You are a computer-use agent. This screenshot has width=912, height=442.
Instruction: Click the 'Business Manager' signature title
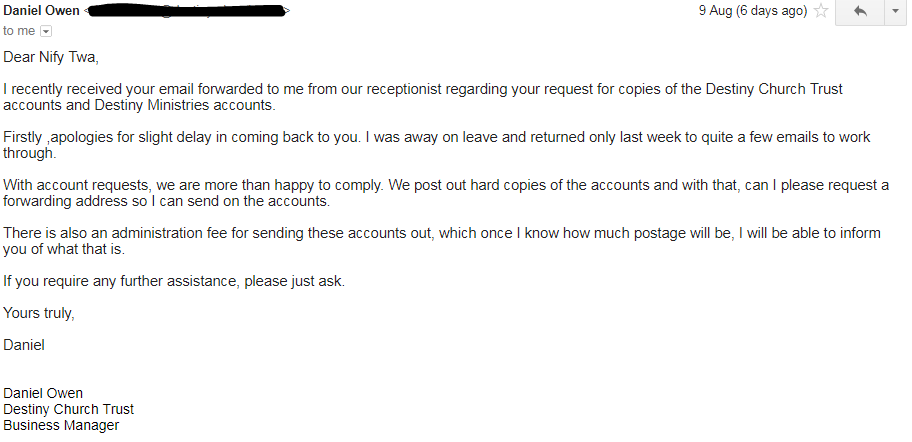(x=61, y=425)
